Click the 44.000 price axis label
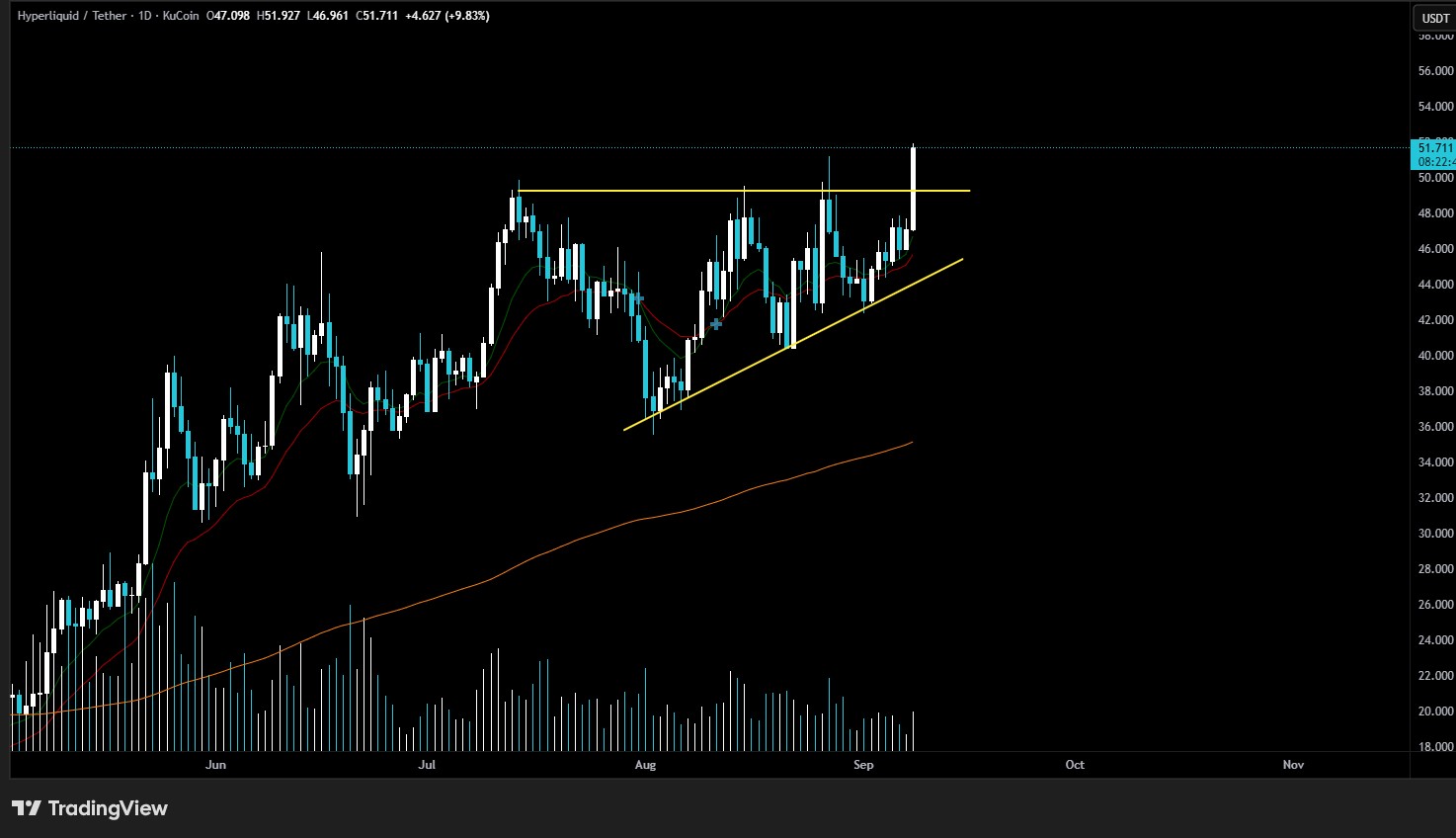 [x=1435, y=285]
